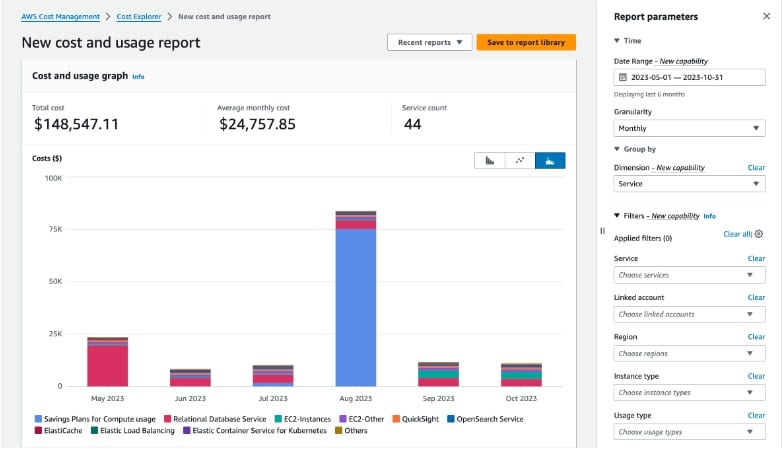Click Elastic Load Balancing legend swatch
783x449 pixels.
pos(94,431)
